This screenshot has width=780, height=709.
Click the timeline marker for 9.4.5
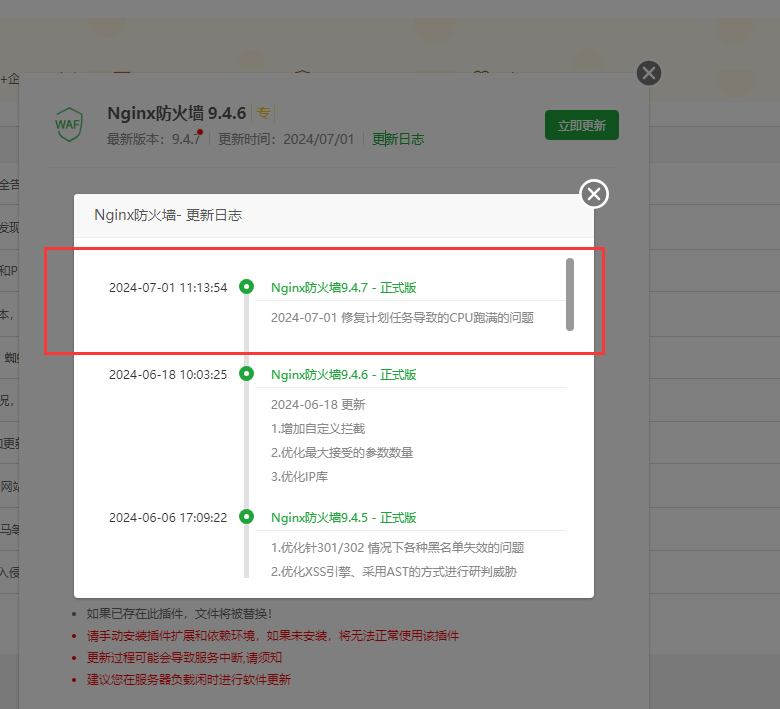246,516
